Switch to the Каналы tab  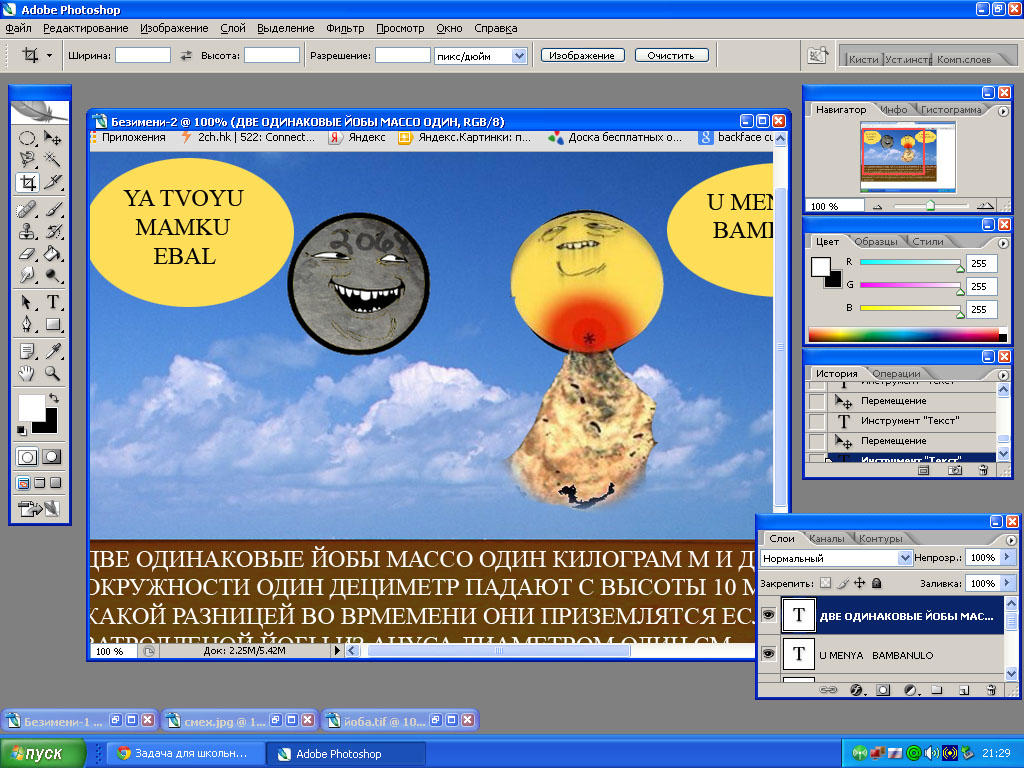tap(826, 539)
